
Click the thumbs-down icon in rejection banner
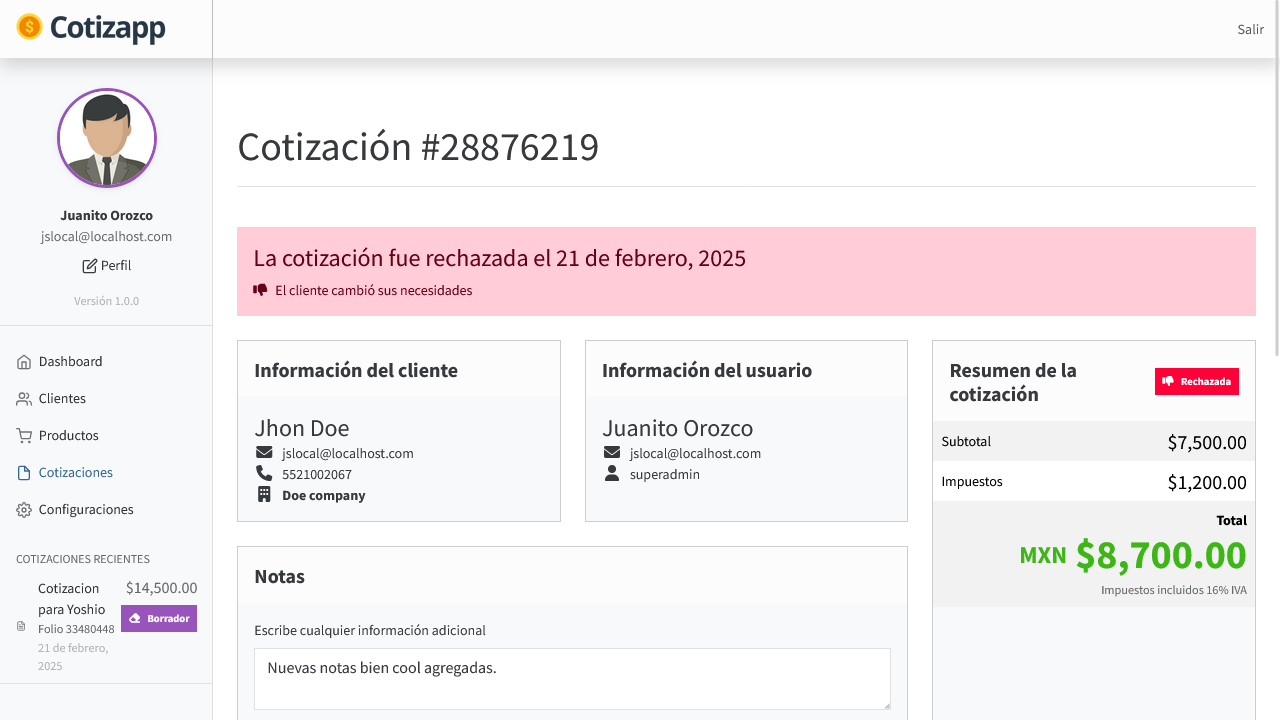click(x=260, y=290)
